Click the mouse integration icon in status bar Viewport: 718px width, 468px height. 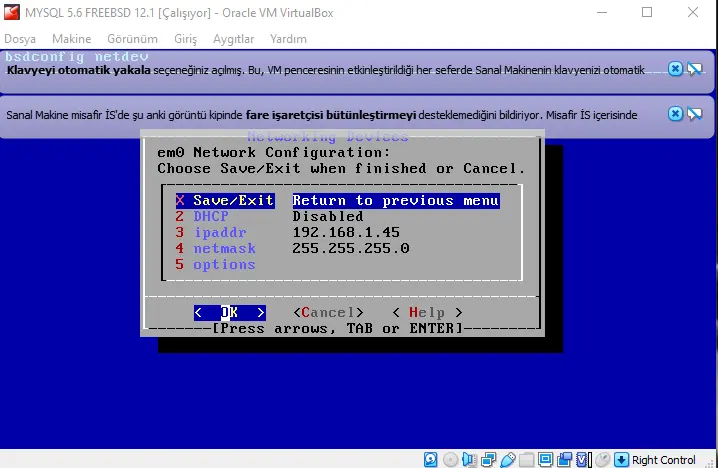coord(602,460)
